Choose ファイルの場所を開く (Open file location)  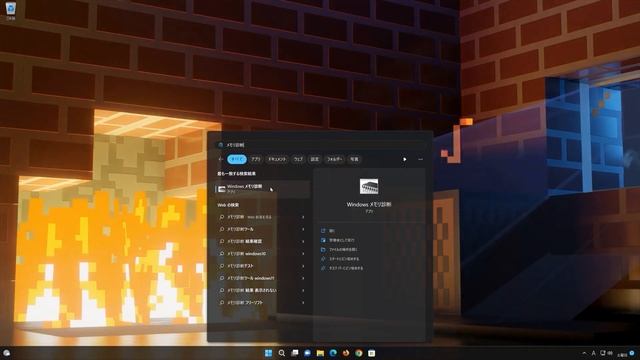(339, 249)
